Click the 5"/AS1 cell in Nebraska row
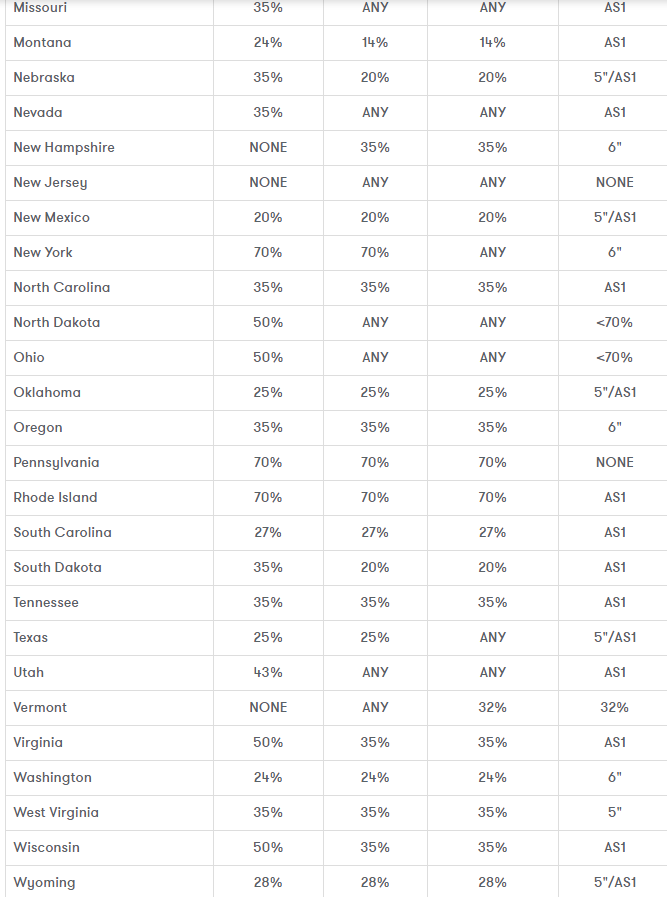This screenshot has width=667, height=897. tap(615, 78)
